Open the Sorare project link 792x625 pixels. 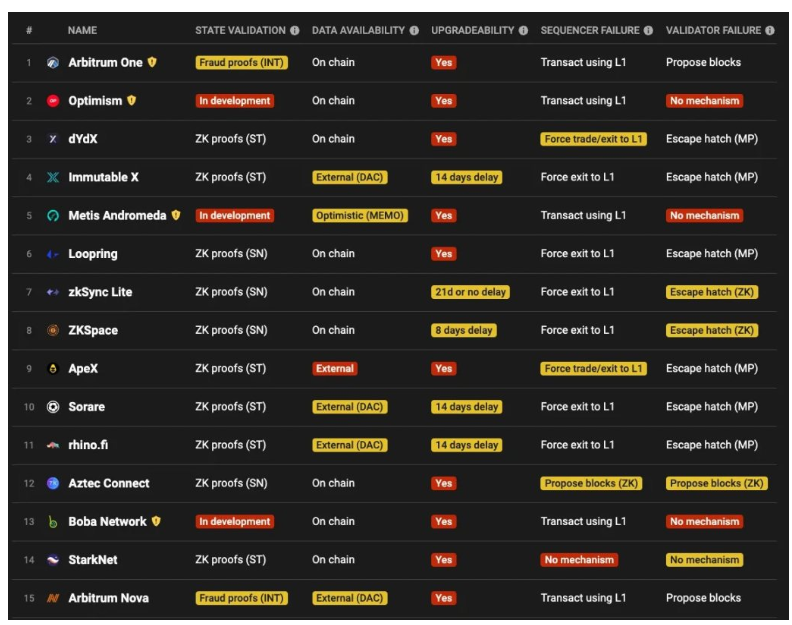coord(86,407)
